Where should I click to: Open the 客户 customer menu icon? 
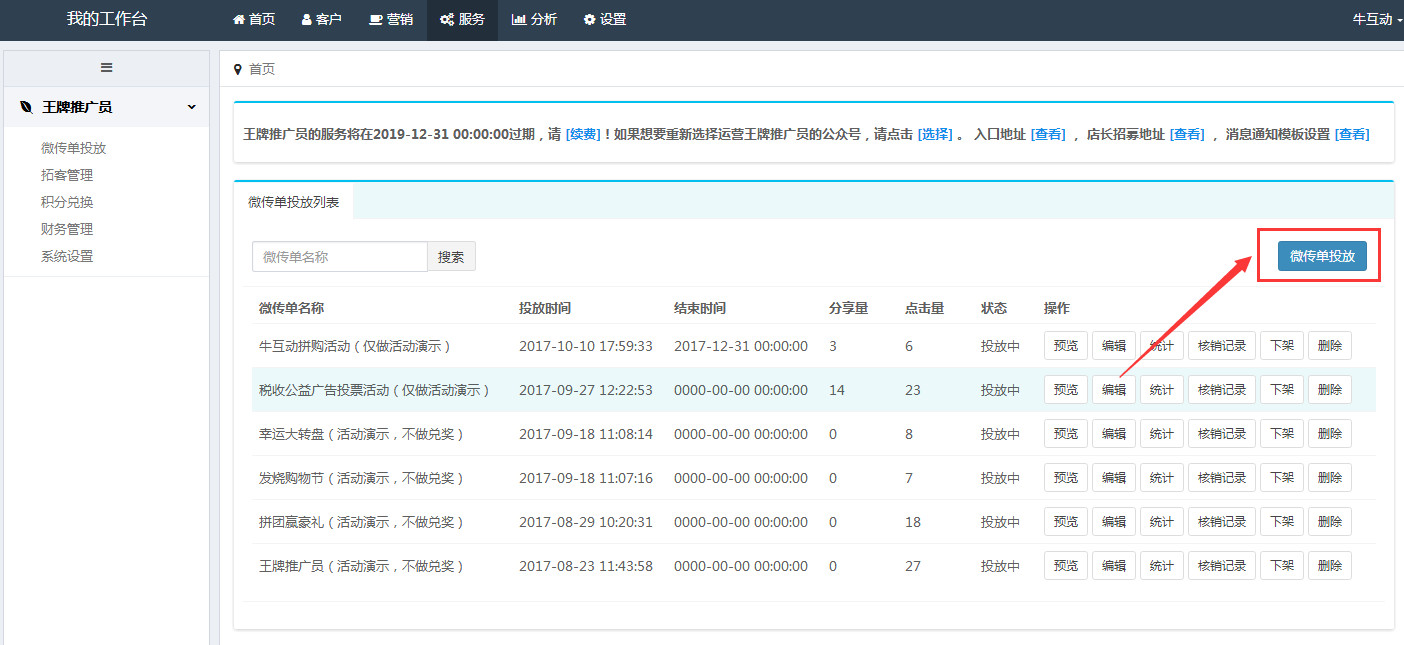pyautogui.click(x=321, y=20)
